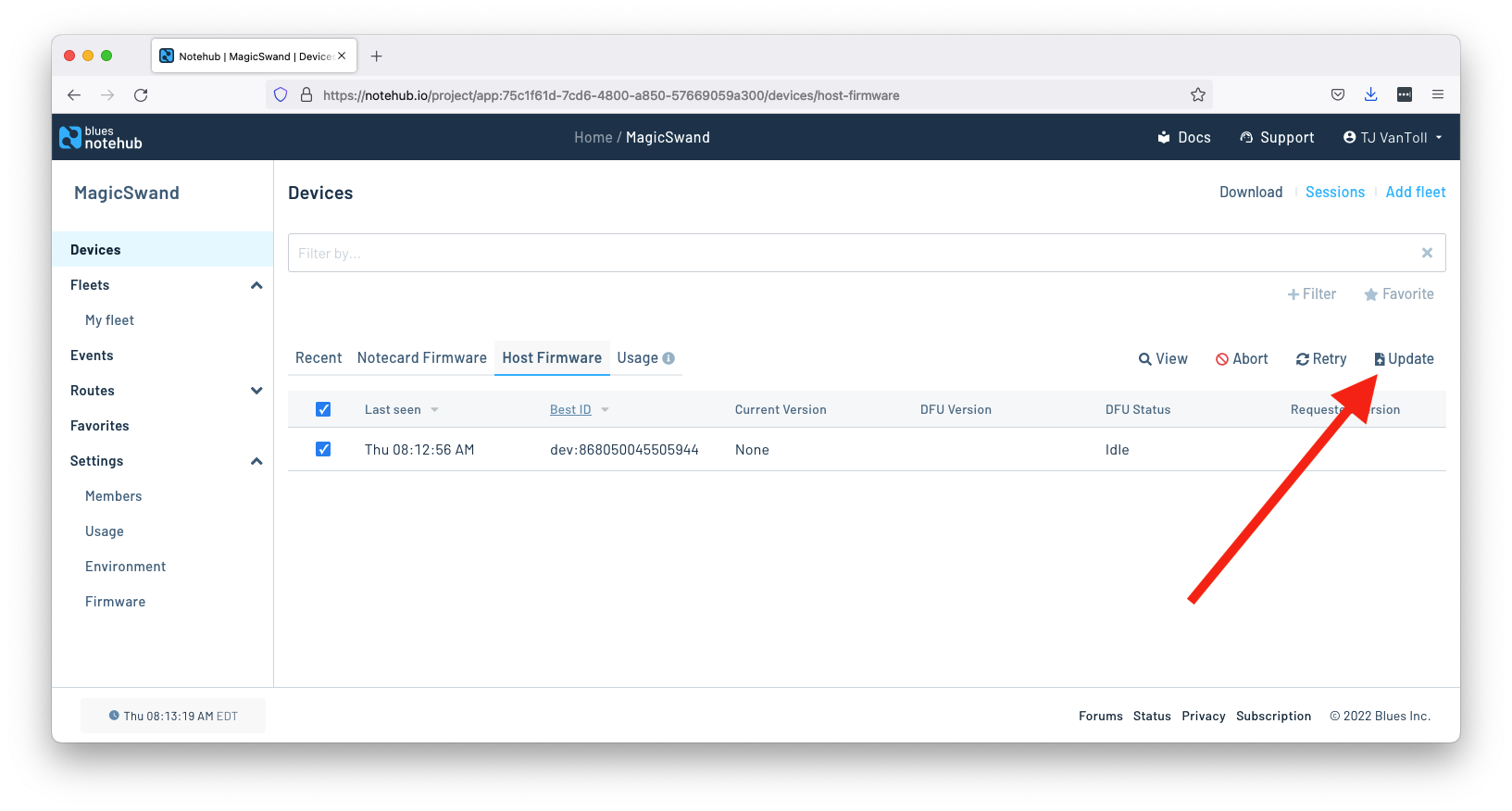The height and width of the screenshot is (811, 1512).
Task: Collapse the Fleets sidebar section chevron
Action: click(256, 285)
